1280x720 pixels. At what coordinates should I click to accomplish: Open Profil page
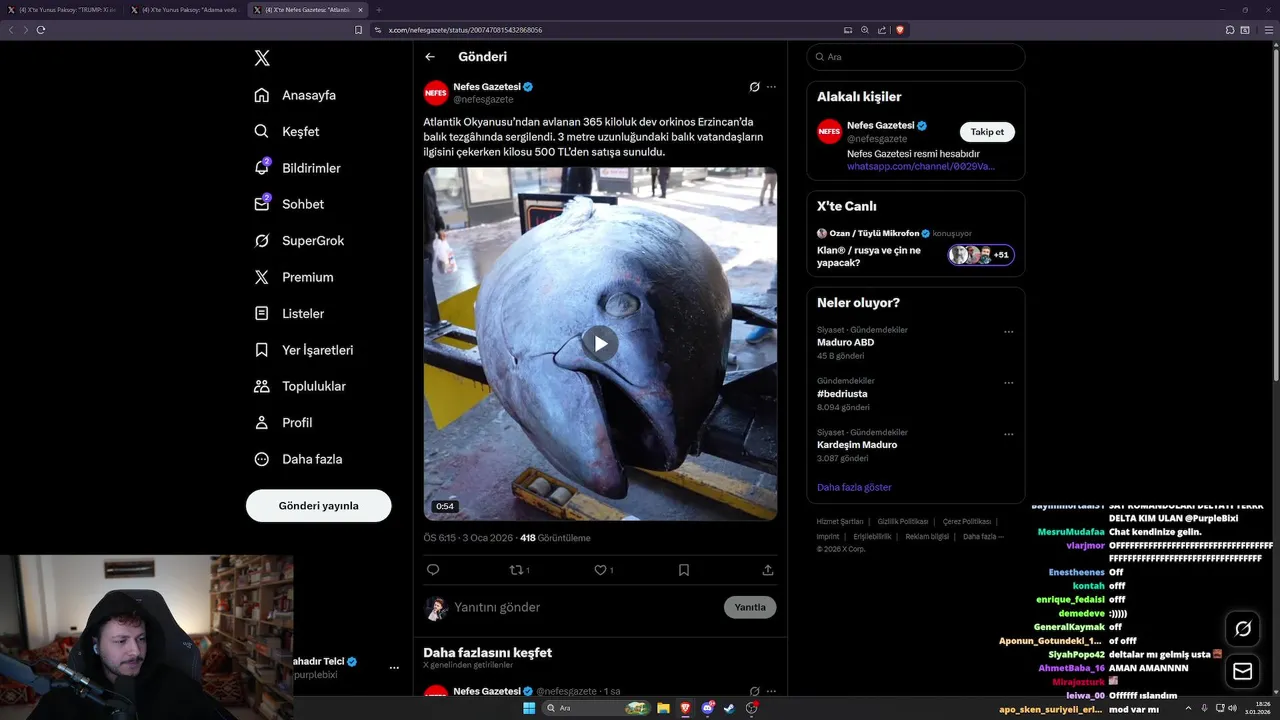[x=283, y=422]
